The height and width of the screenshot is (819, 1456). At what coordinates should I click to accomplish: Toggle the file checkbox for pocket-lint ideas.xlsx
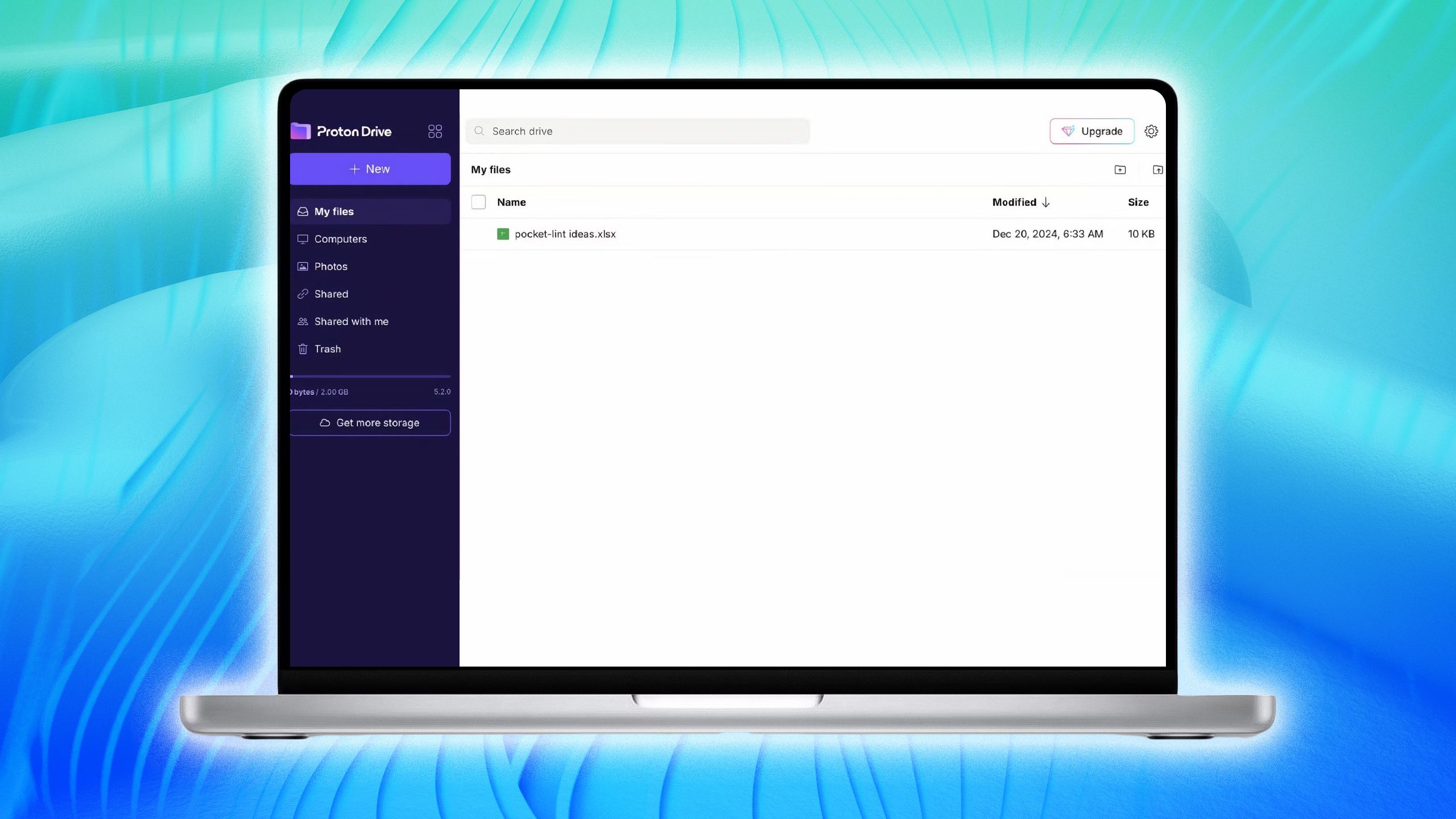click(x=479, y=234)
